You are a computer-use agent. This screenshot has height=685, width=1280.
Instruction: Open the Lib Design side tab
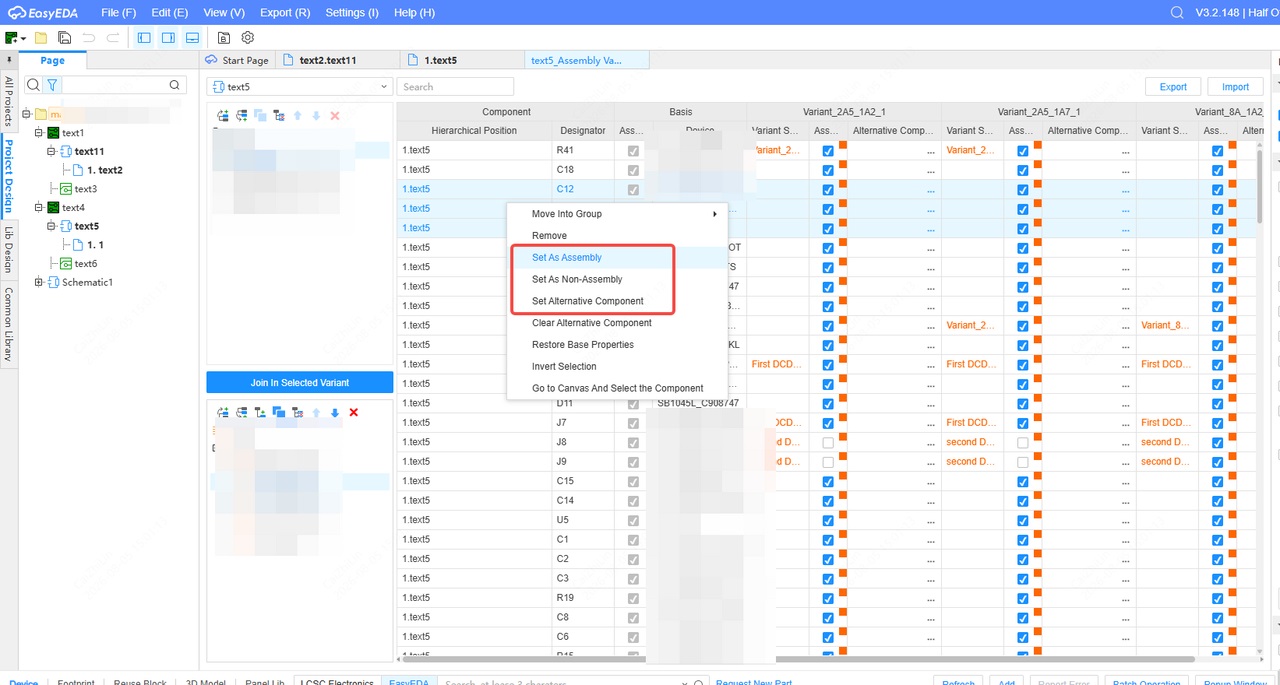[9, 250]
